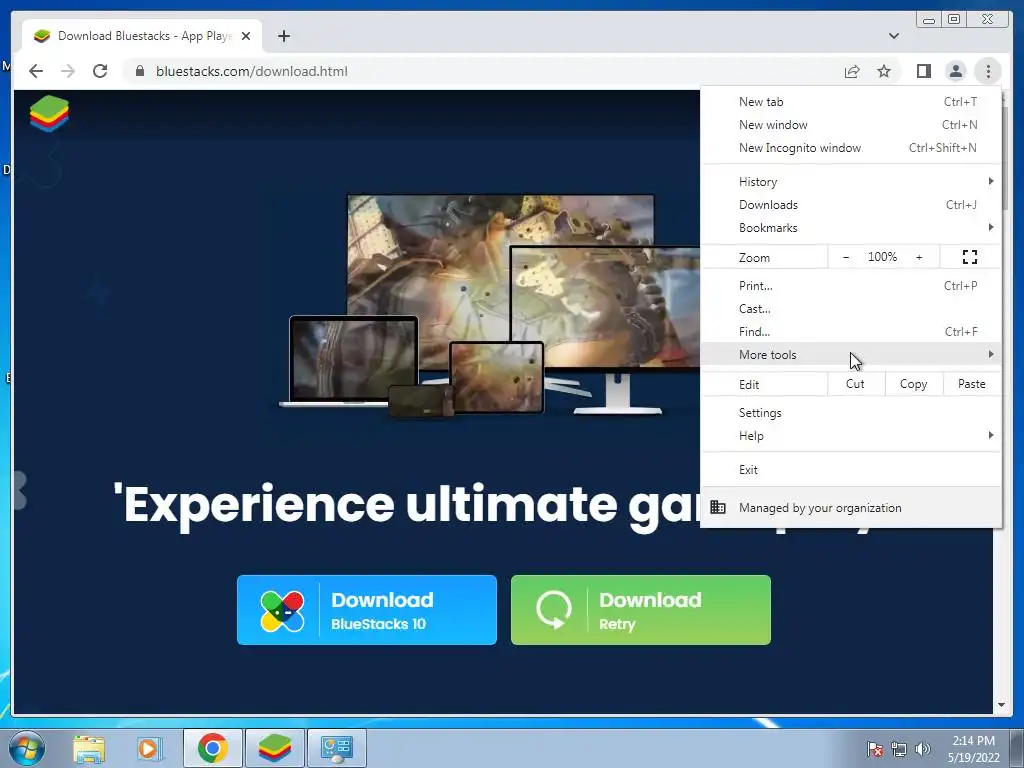
Task: Click the BlueStacks logo on the page
Action: pyautogui.click(x=49, y=113)
